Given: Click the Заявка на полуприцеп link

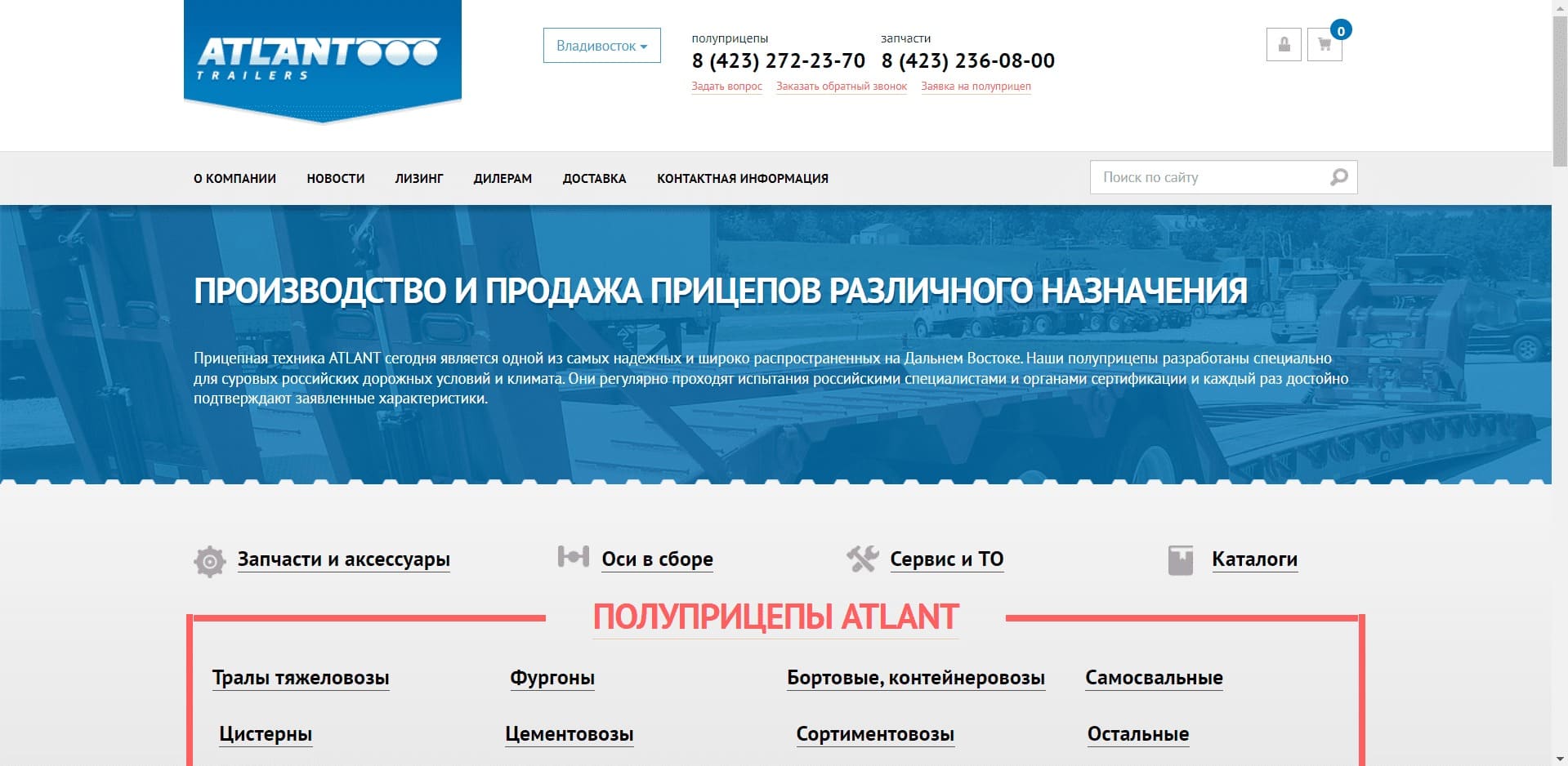Looking at the screenshot, I should (x=976, y=87).
